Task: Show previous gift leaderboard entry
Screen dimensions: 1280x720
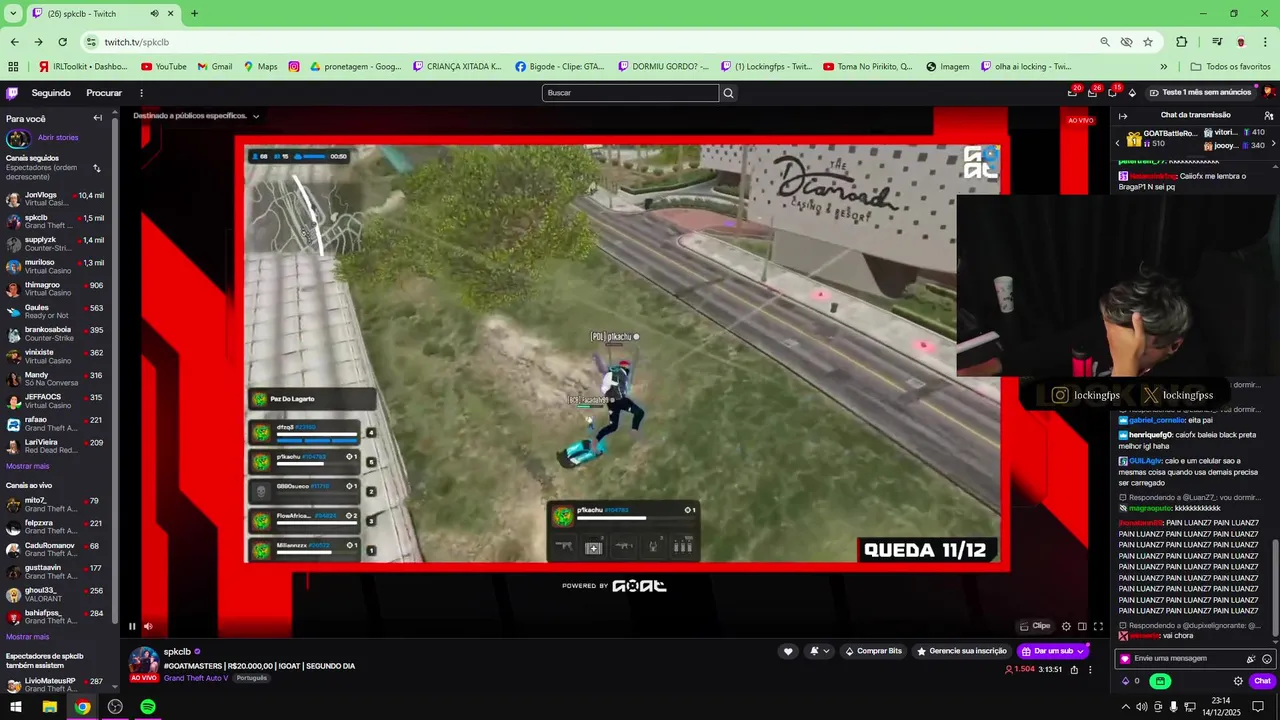Action: click(x=1118, y=144)
